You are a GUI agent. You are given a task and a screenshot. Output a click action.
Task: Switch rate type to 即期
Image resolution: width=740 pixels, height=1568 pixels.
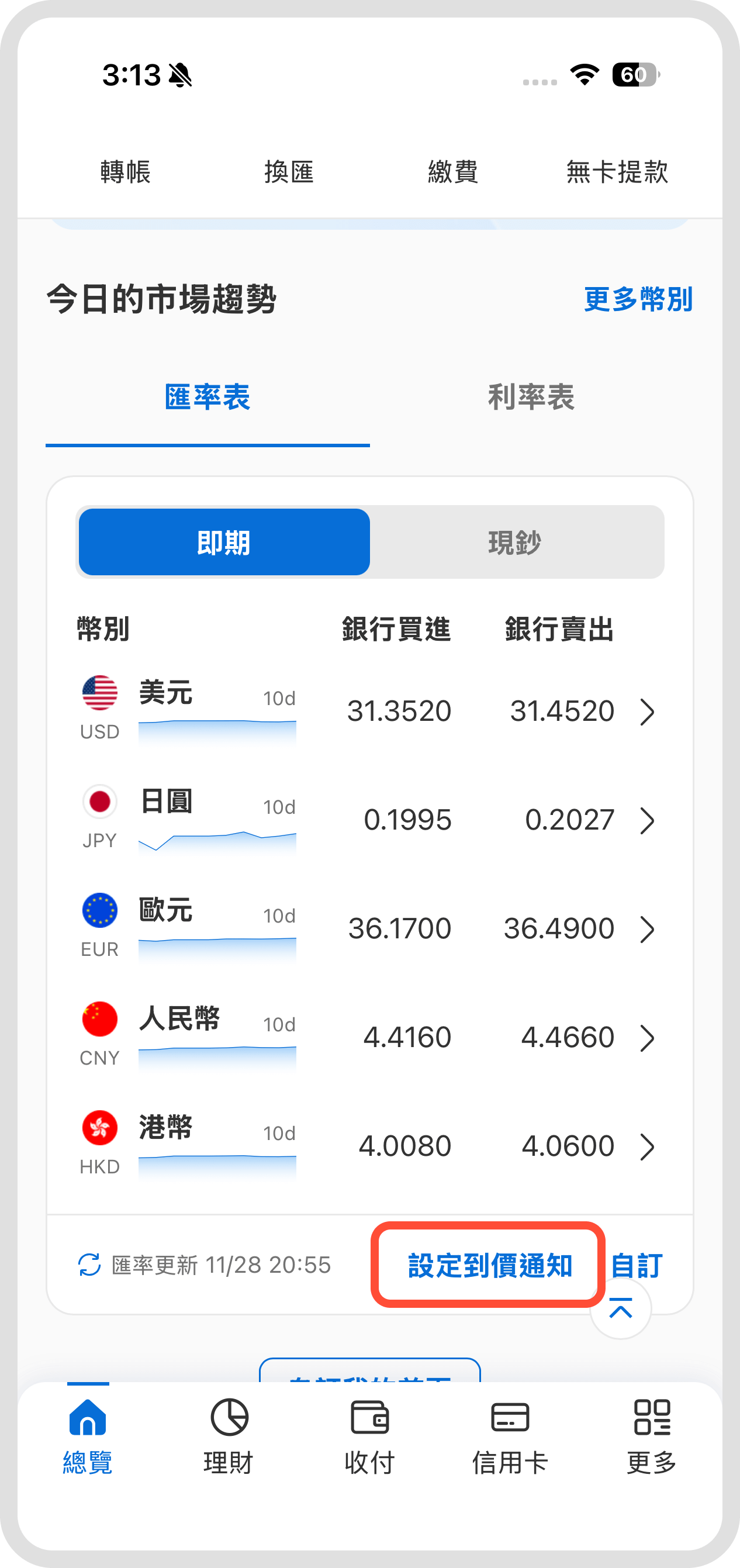224,543
